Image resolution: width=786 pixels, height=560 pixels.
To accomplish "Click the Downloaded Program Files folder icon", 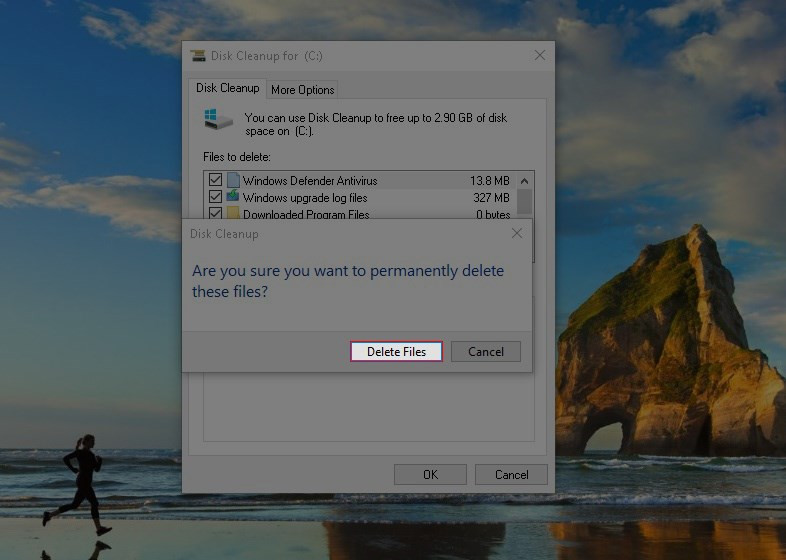I will tap(233, 213).
